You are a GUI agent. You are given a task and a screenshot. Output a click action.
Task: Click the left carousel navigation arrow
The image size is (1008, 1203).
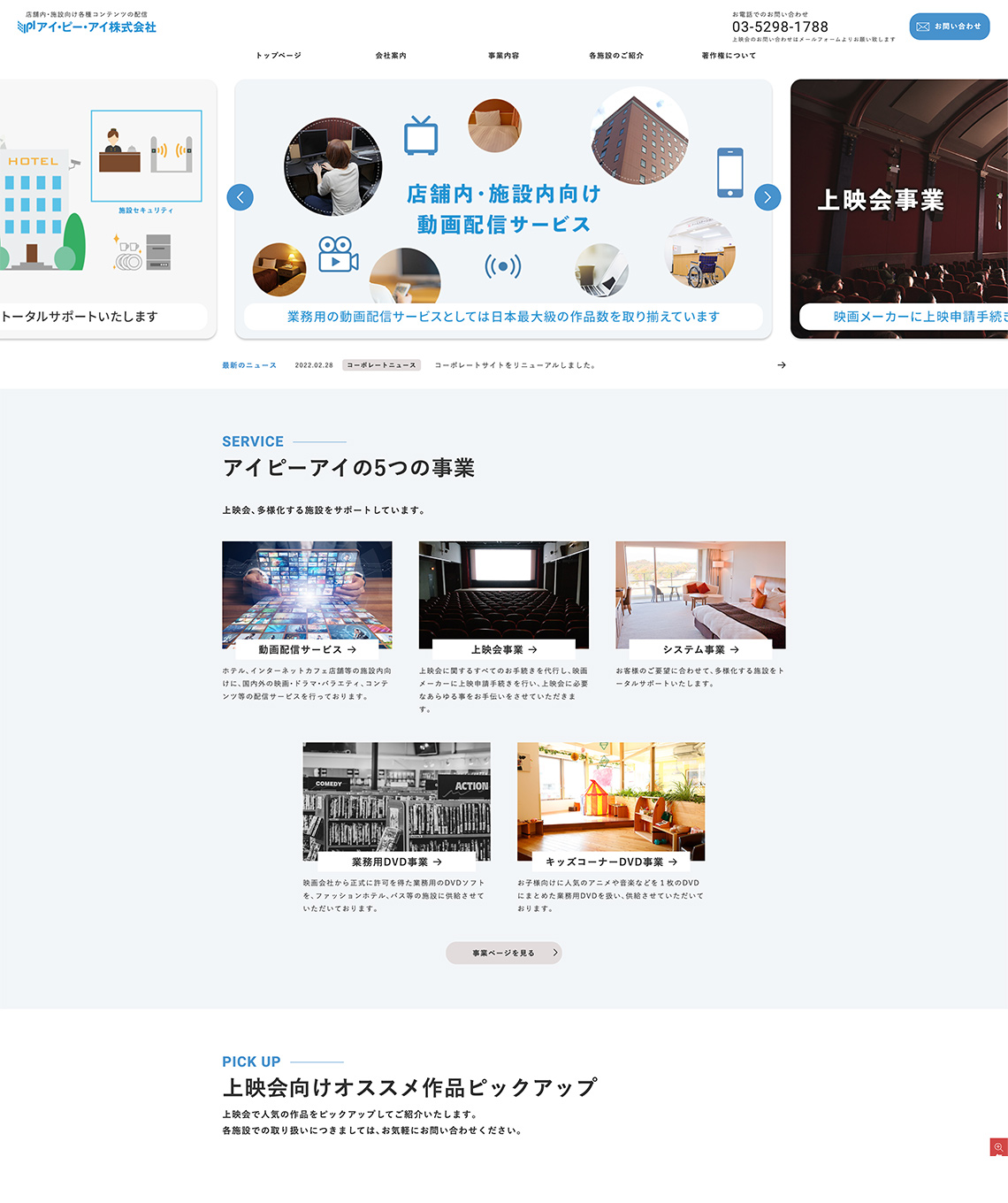(x=240, y=197)
